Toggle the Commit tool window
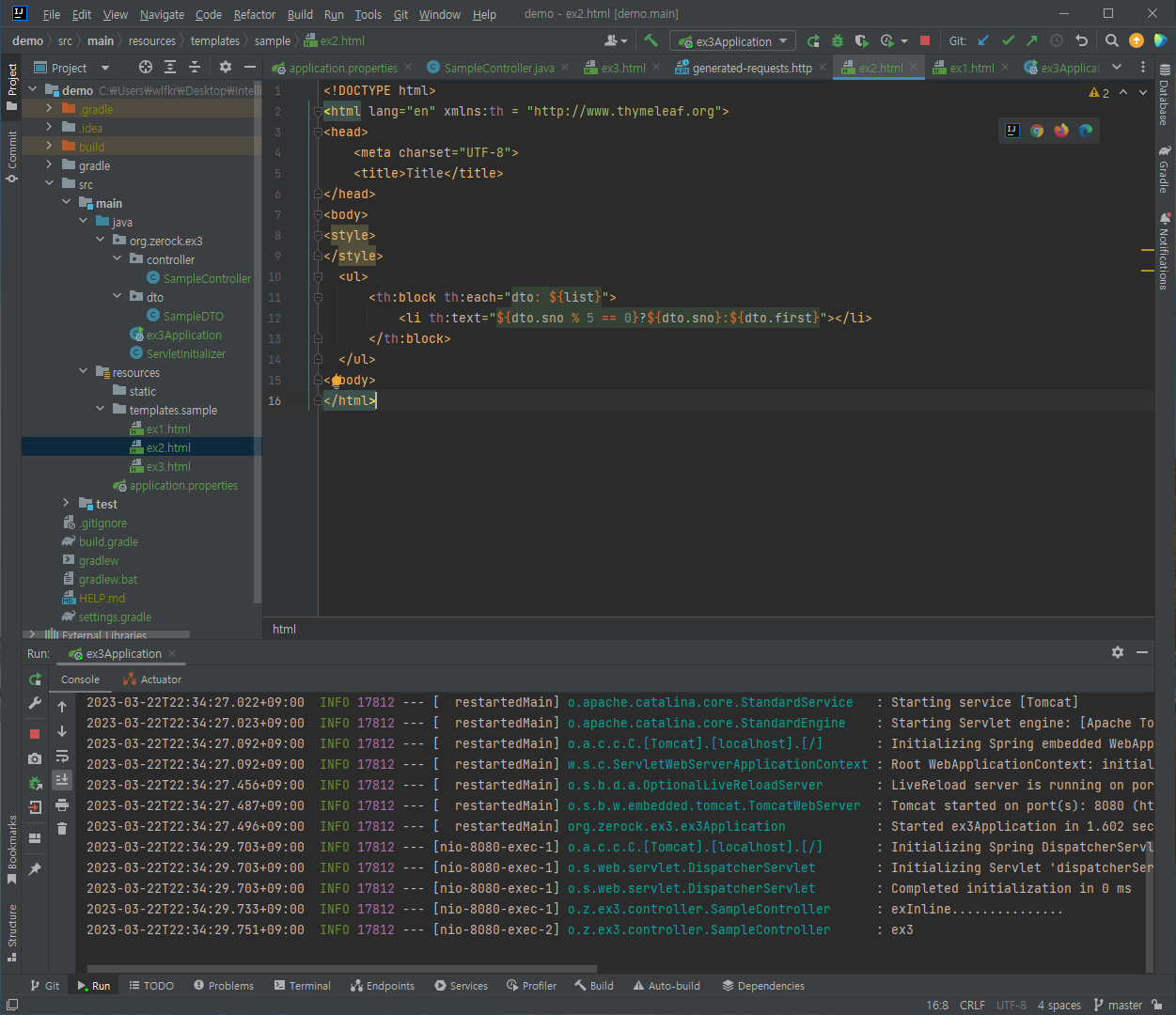This screenshot has height=1015, width=1176. pyautogui.click(x=11, y=157)
